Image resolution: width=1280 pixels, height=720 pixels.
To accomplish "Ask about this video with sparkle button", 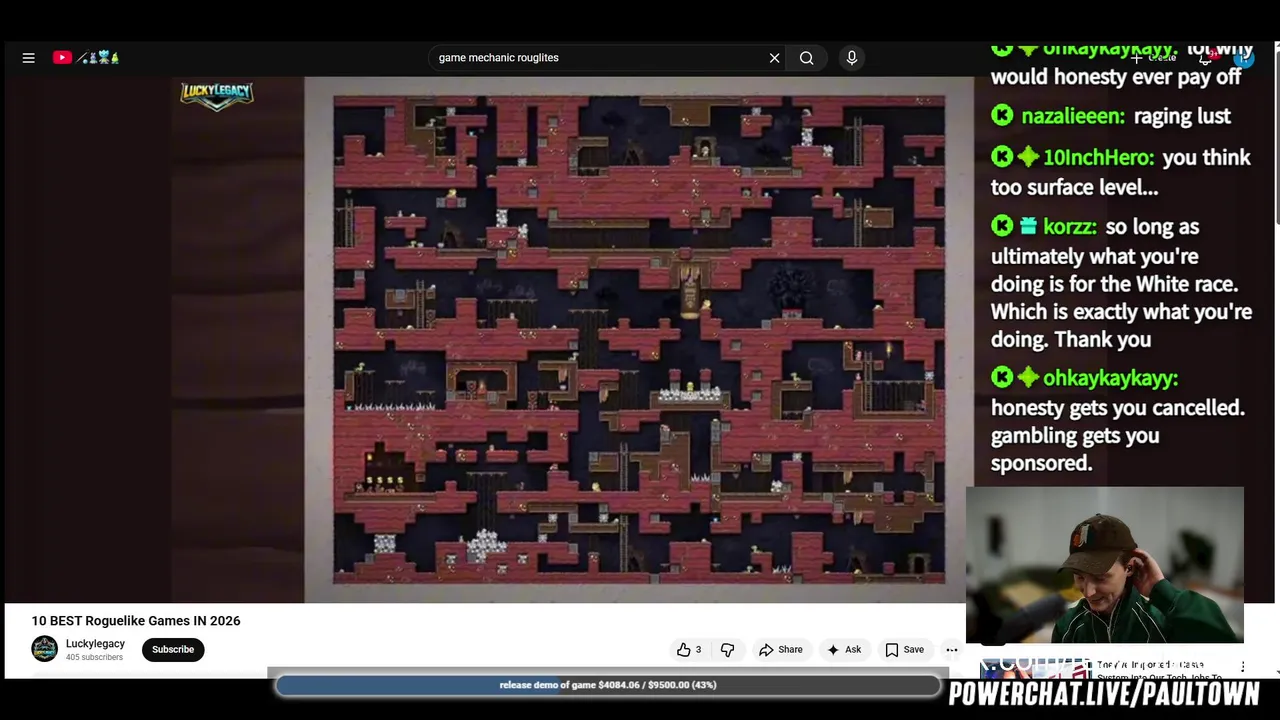I will [x=844, y=650].
